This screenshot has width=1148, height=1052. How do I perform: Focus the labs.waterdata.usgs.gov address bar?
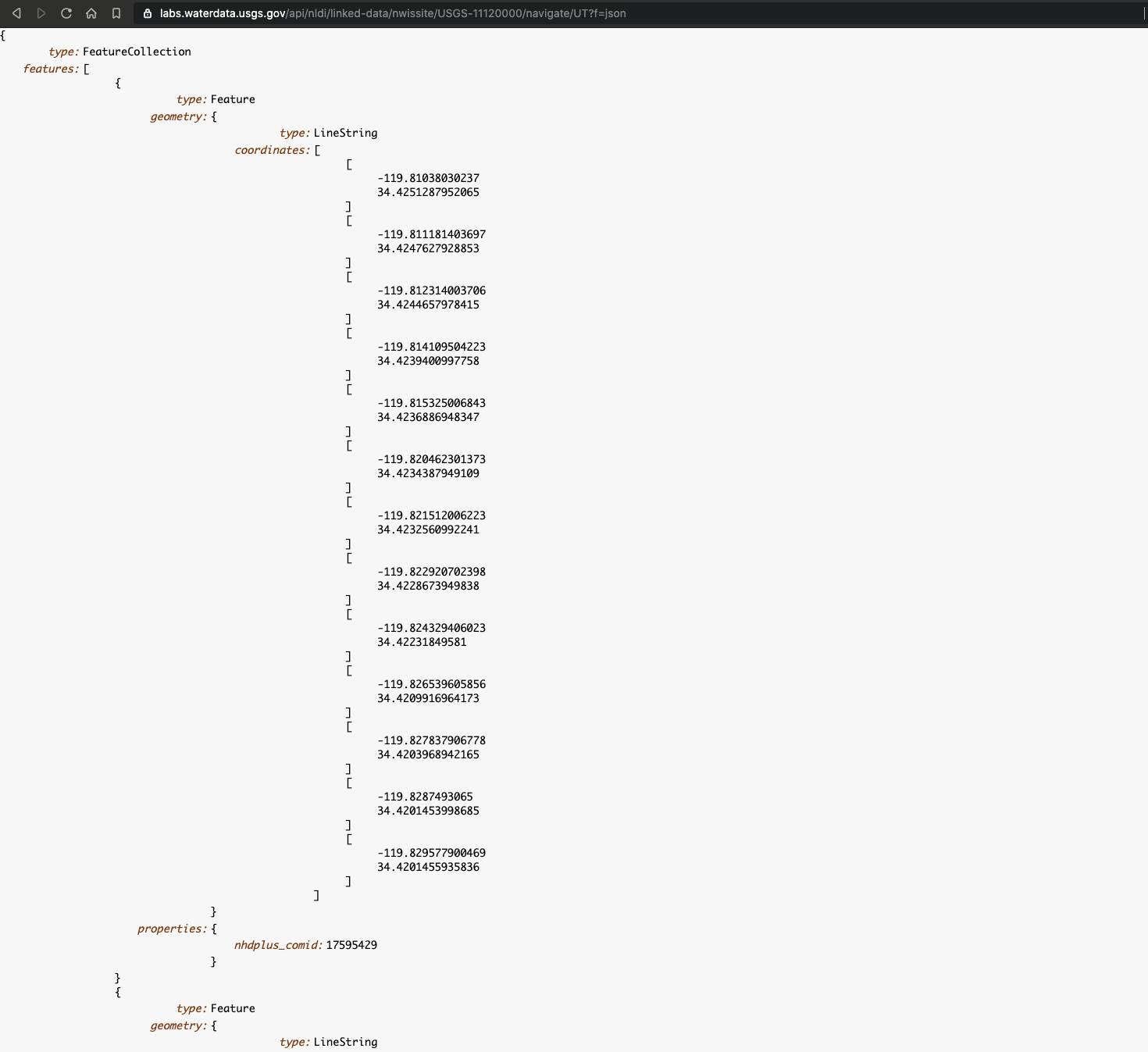(x=392, y=13)
